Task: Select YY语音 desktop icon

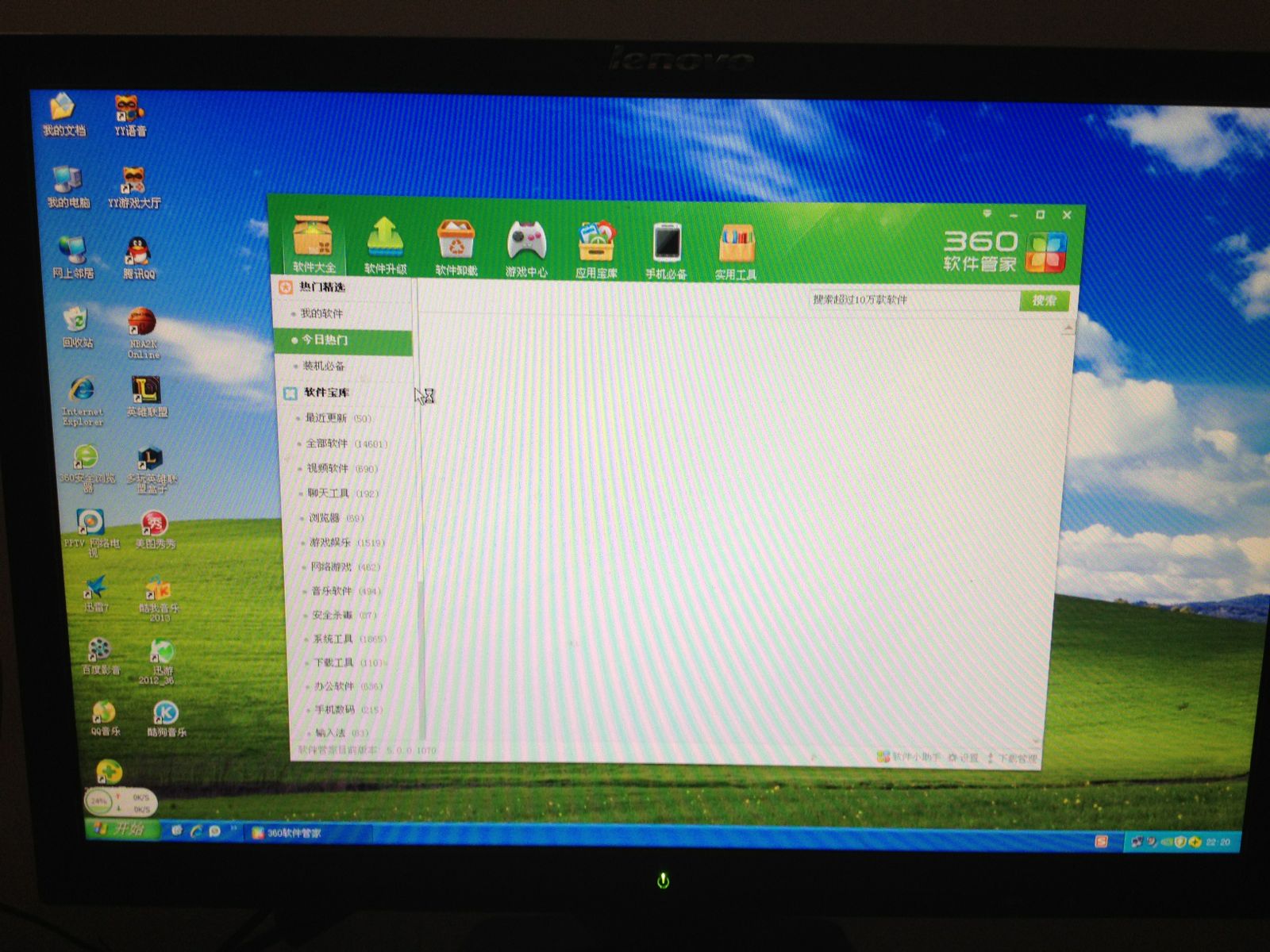Action: pyautogui.click(x=130, y=116)
